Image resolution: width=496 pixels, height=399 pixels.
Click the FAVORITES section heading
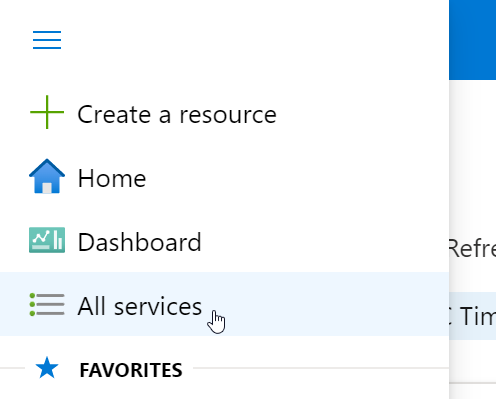131,370
